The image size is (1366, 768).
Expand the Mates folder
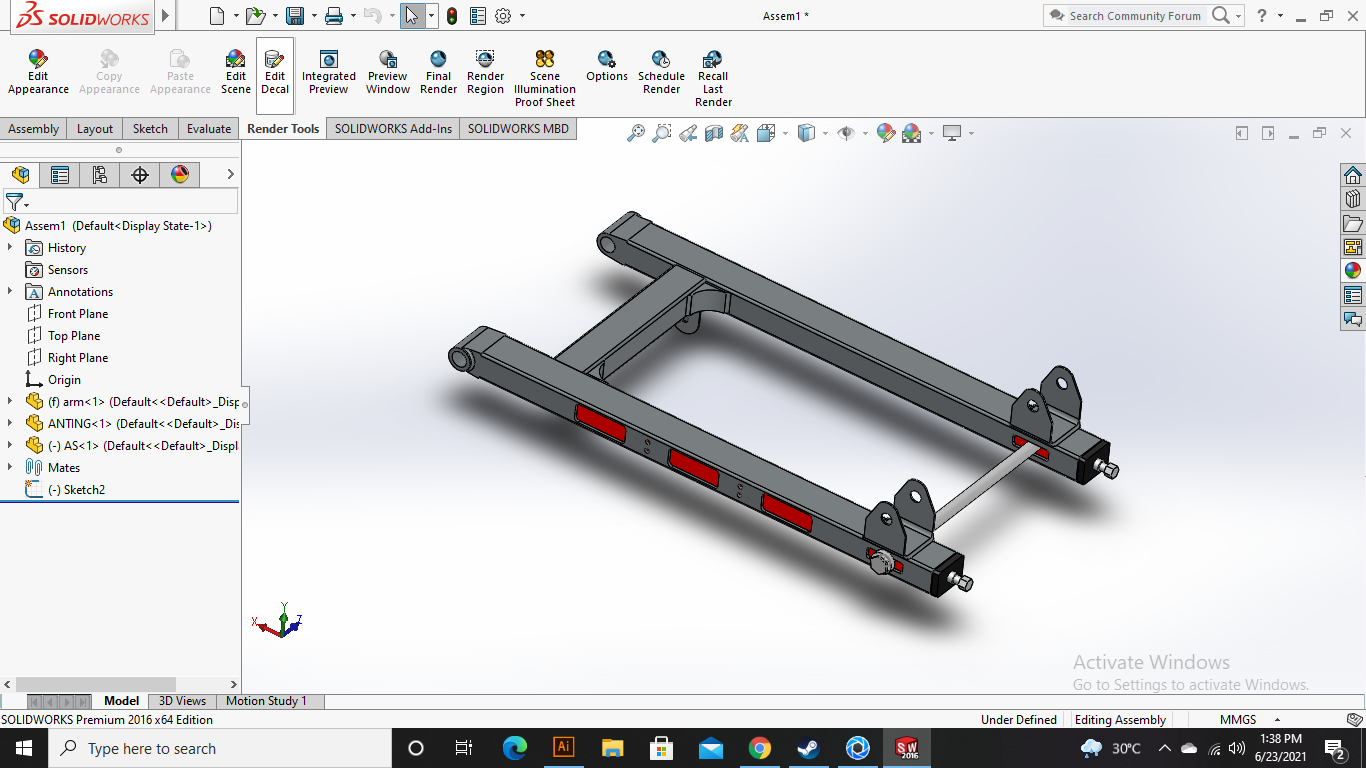[10, 467]
